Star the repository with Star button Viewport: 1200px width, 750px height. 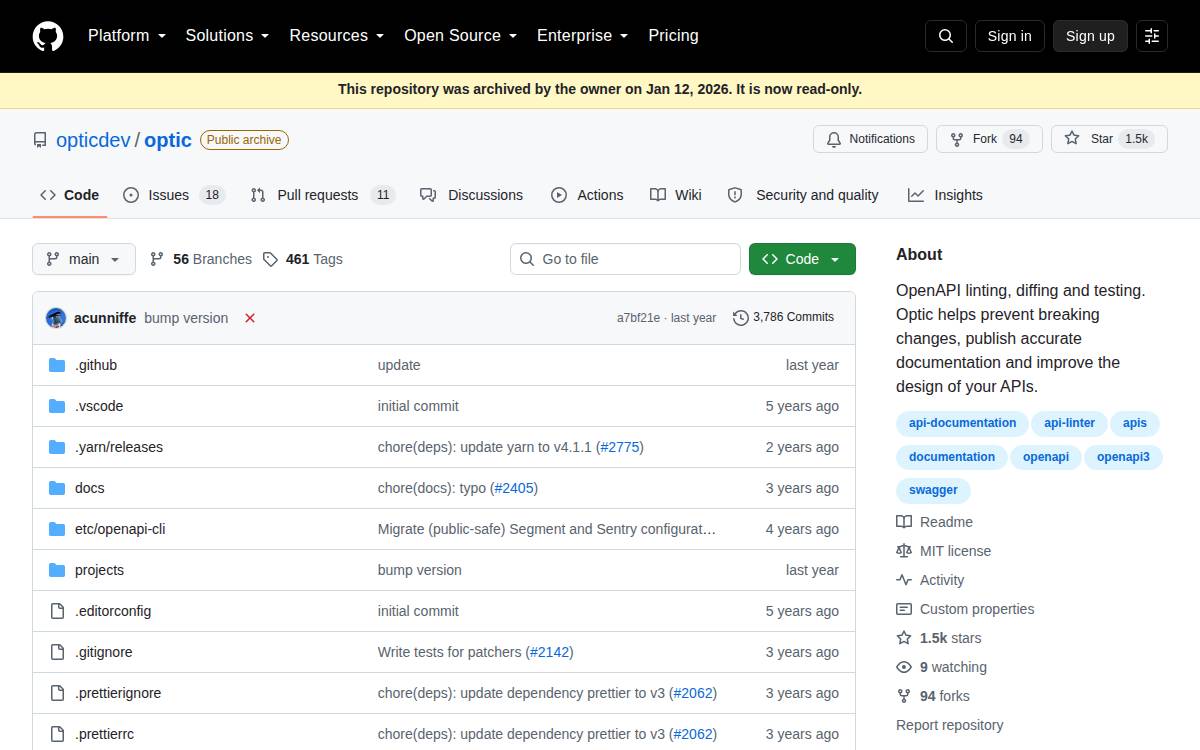point(1109,139)
